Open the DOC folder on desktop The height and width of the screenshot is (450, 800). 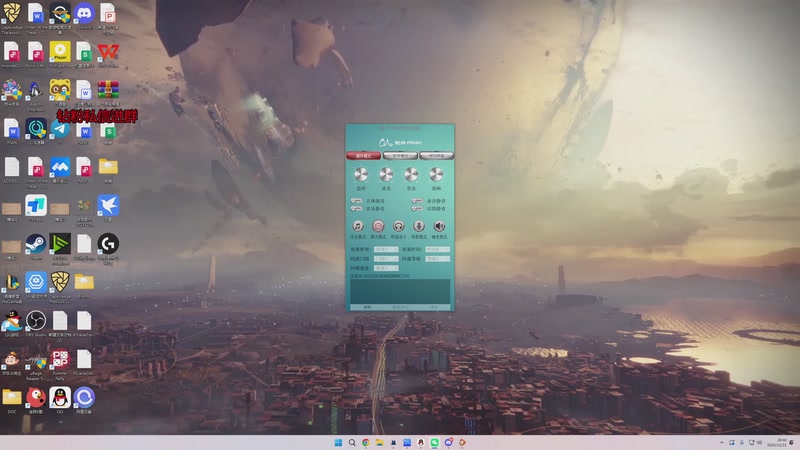tap(12, 399)
